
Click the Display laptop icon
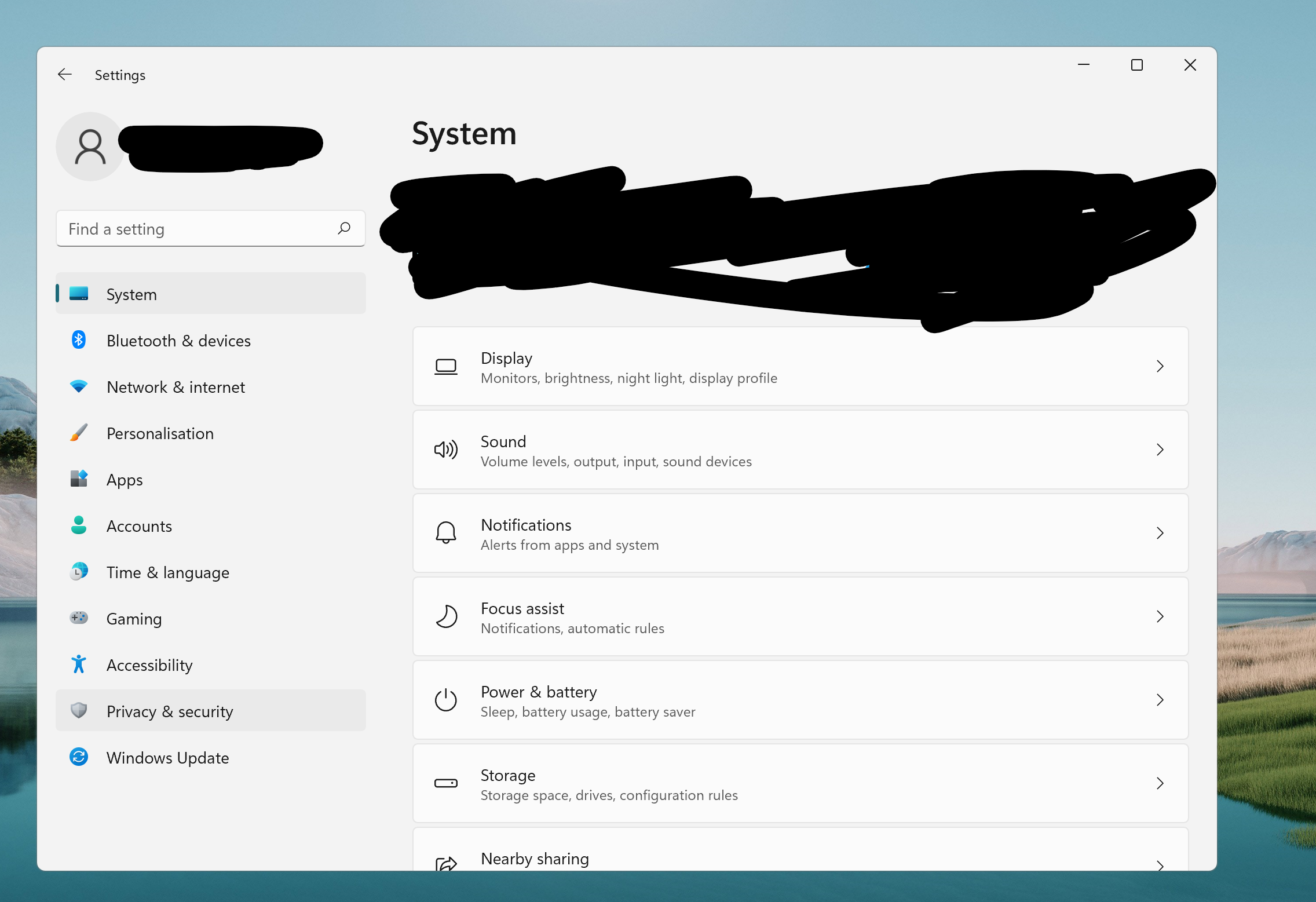(446, 367)
